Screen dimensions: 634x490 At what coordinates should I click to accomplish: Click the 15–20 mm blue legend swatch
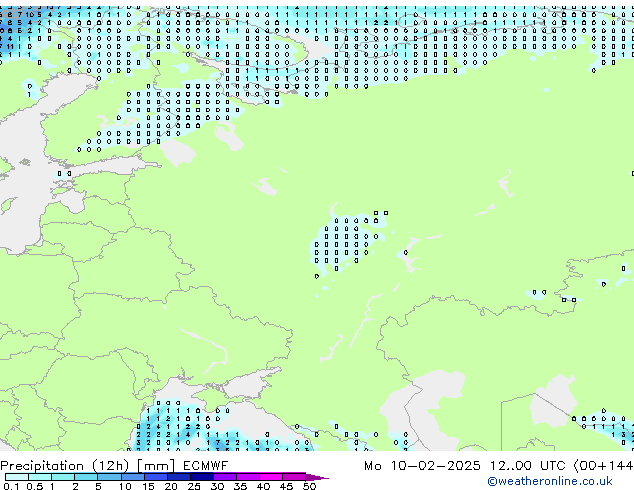(156, 477)
